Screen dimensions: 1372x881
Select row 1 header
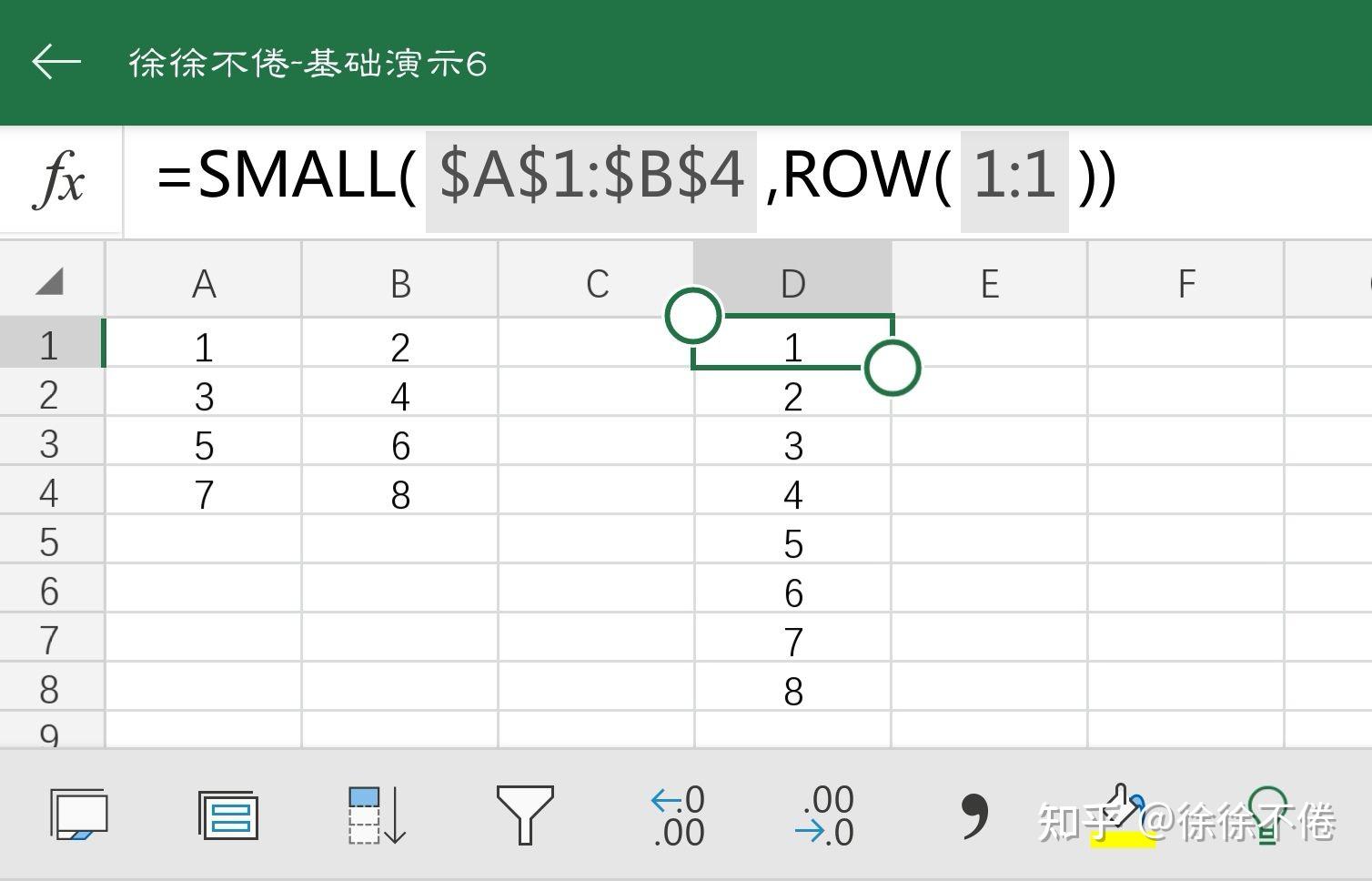coord(51,343)
